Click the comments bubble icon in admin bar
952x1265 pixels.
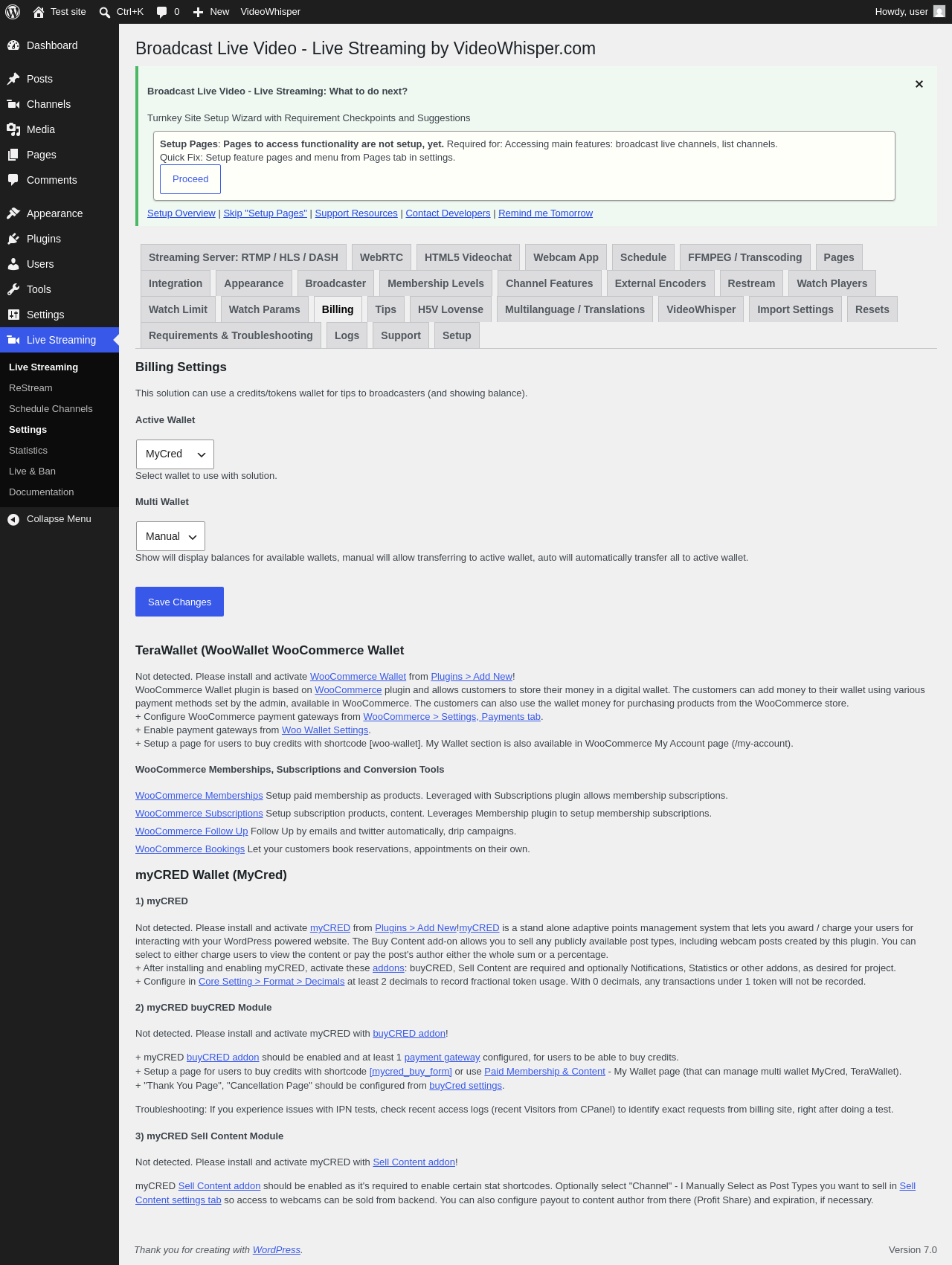click(x=162, y=12)
